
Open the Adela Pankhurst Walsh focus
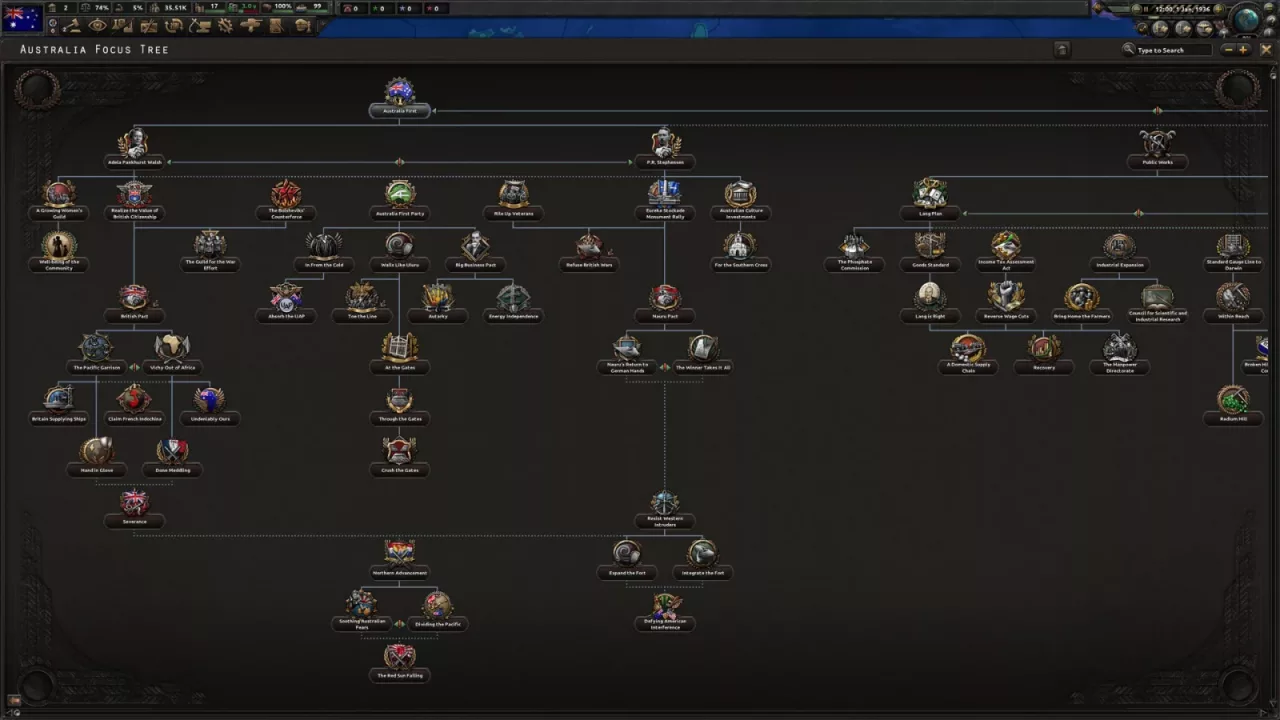tap(134, 148)
